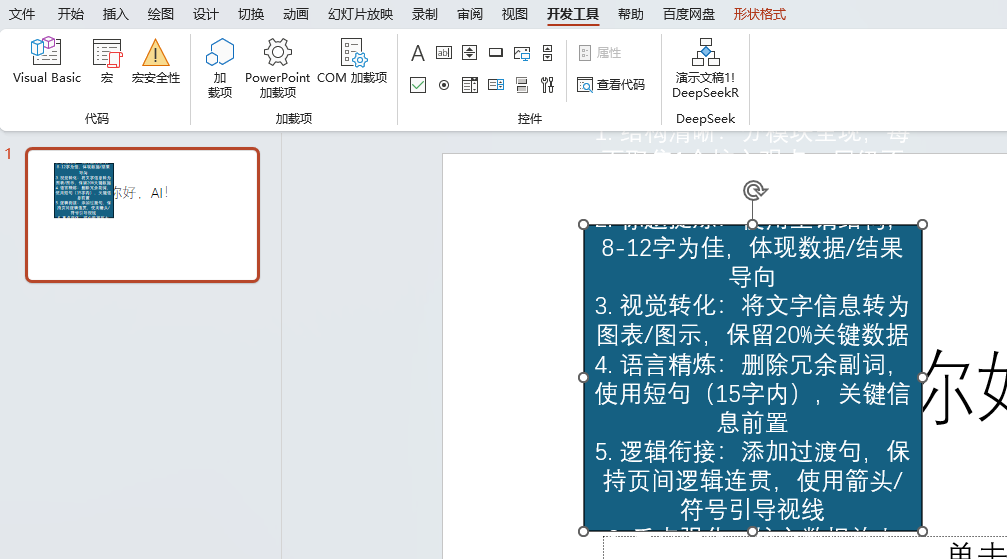Click bottom-right corner handle of blue shape
This screenshot has height=559, width=1007.
point(922,531)
